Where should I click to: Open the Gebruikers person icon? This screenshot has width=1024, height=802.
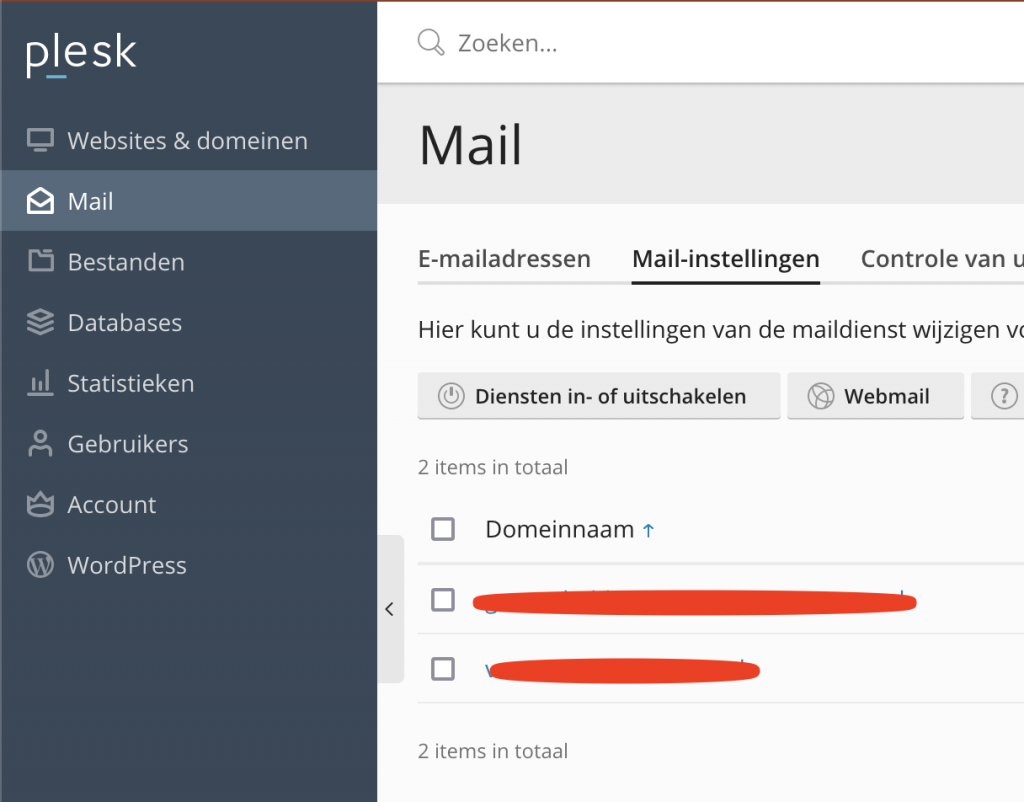tap(40, 443)
